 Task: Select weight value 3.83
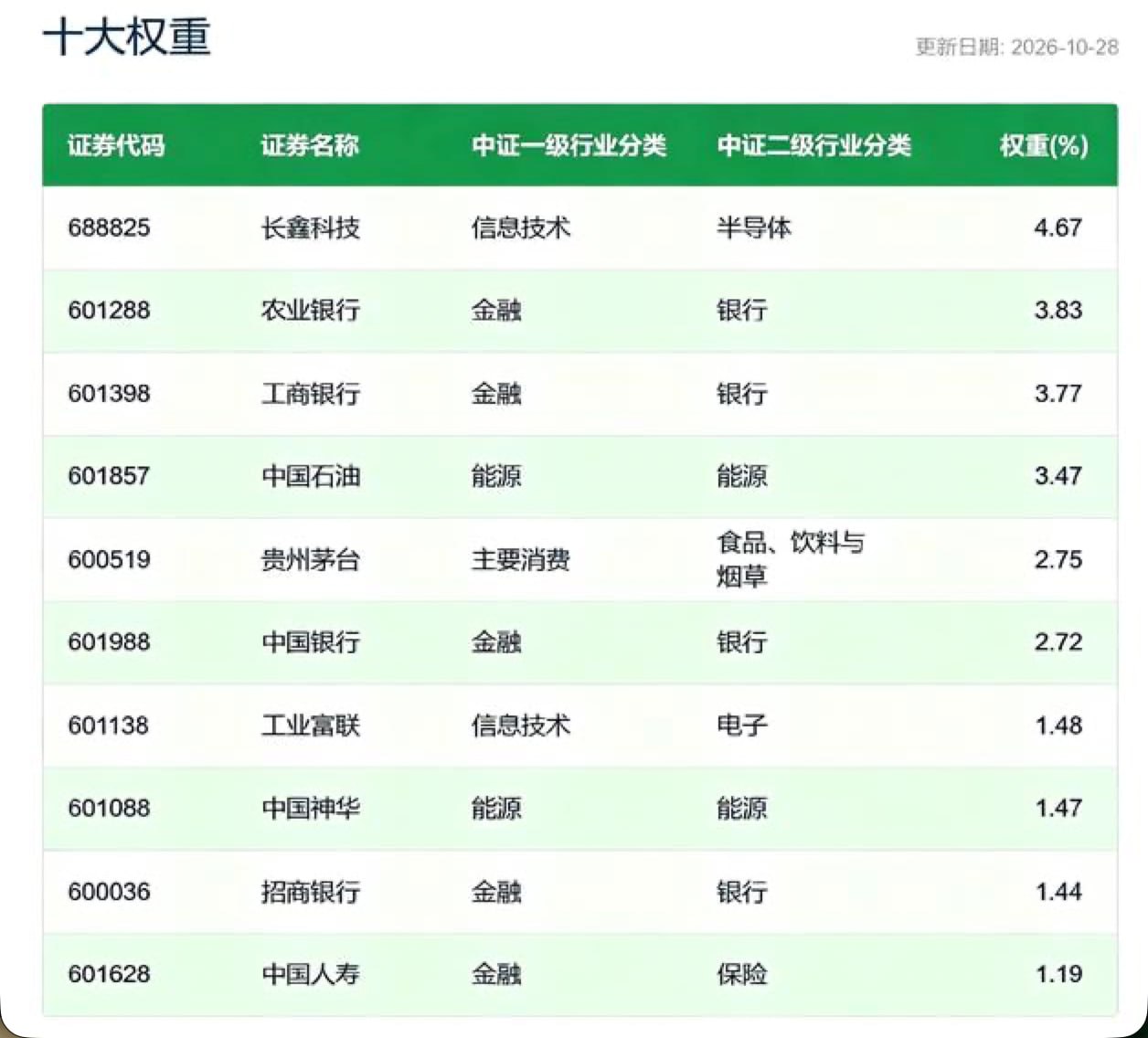(1058, 310)
